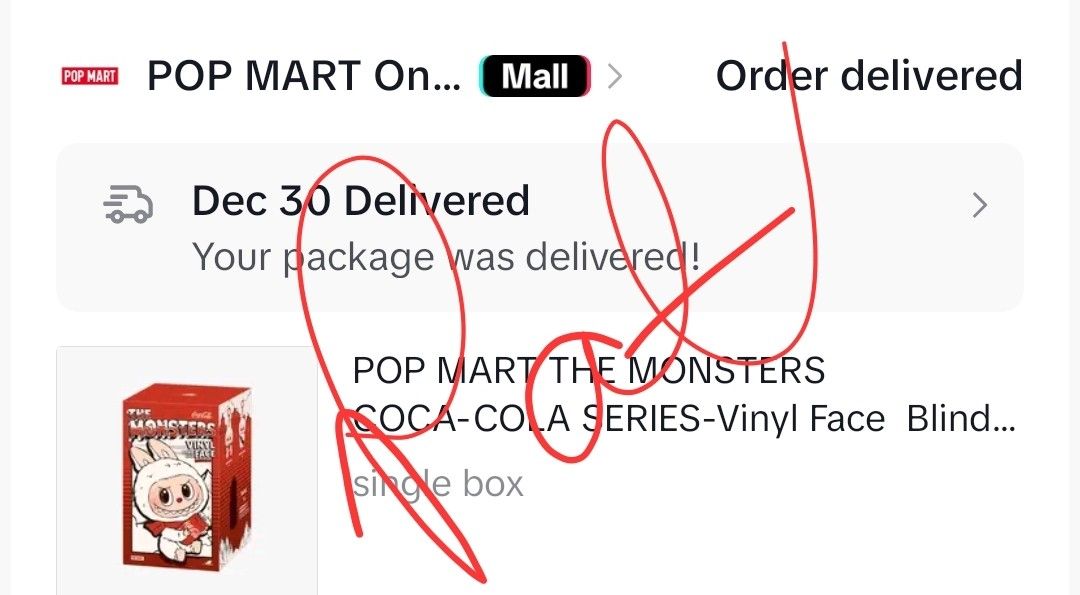The image size is (1080, 595).
Task: Tap the word Delivered in tracking card
Action: [x=437, y=201]
